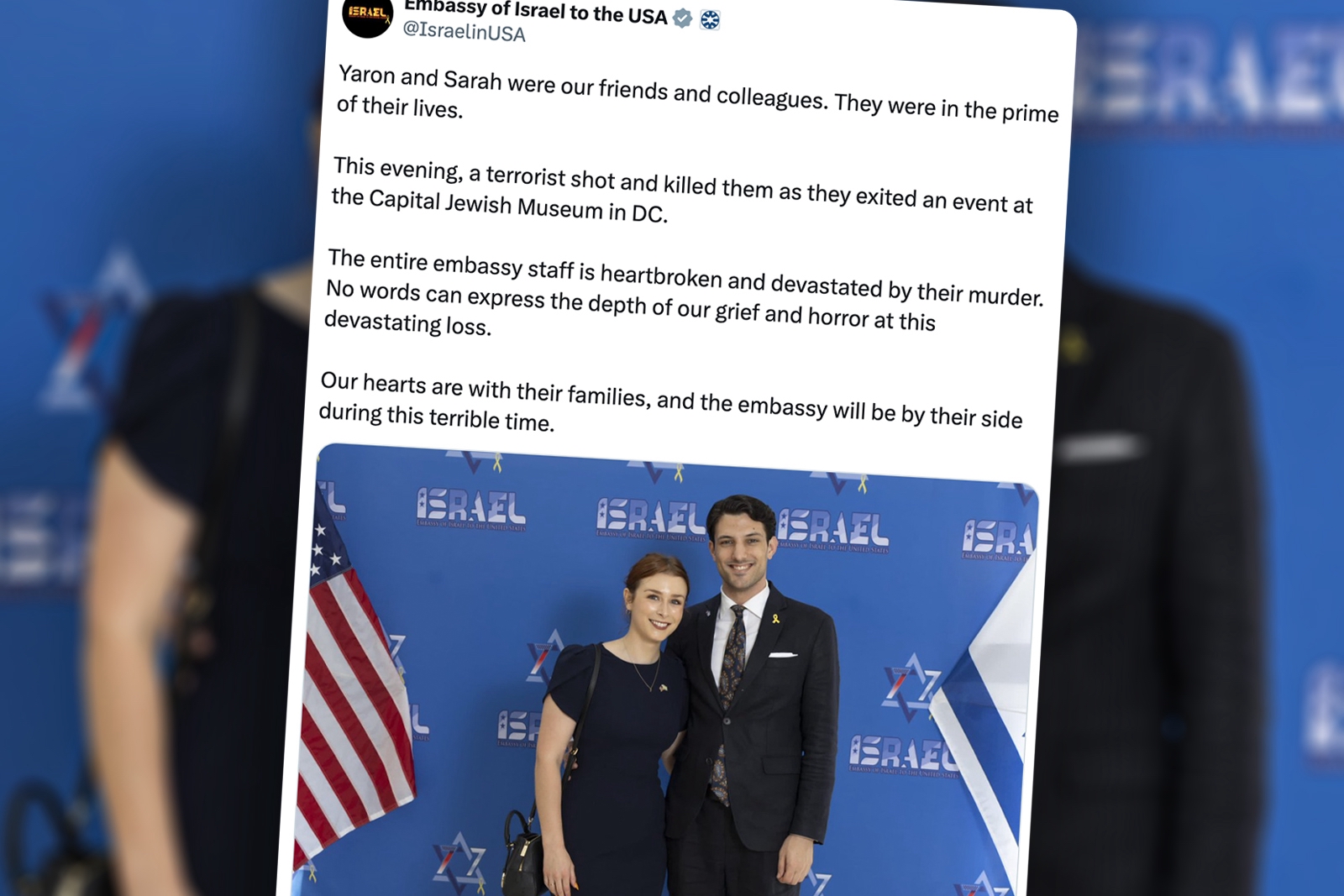This screenshot has height=896, width=1344.
Task: Click the 'entire embassy staff is heartbroken' paragraph
Action: click(x=683, y=294)
